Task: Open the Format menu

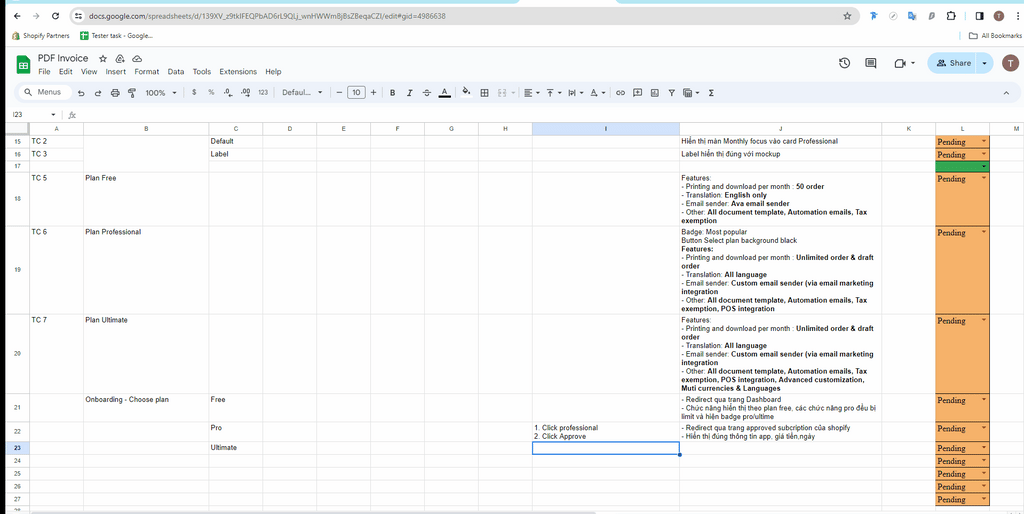Action: pos(147,72)
